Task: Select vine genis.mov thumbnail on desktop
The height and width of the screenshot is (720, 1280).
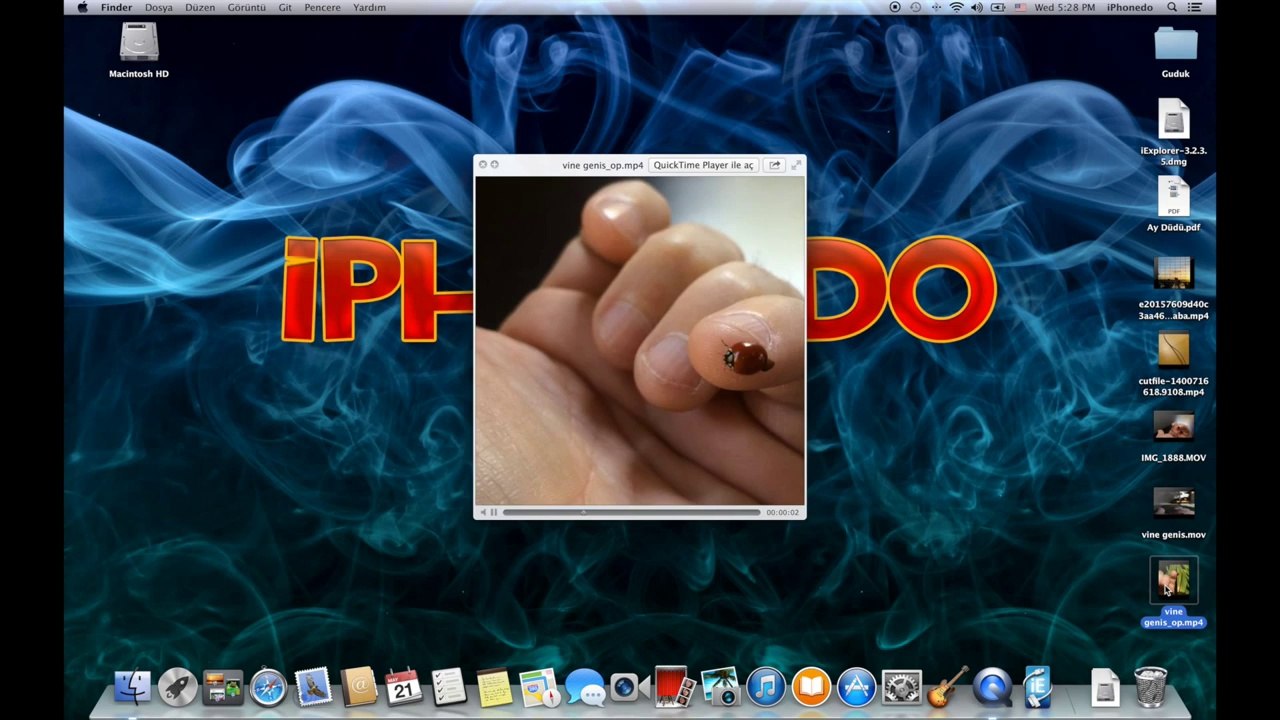Action: click(1174, 502)
